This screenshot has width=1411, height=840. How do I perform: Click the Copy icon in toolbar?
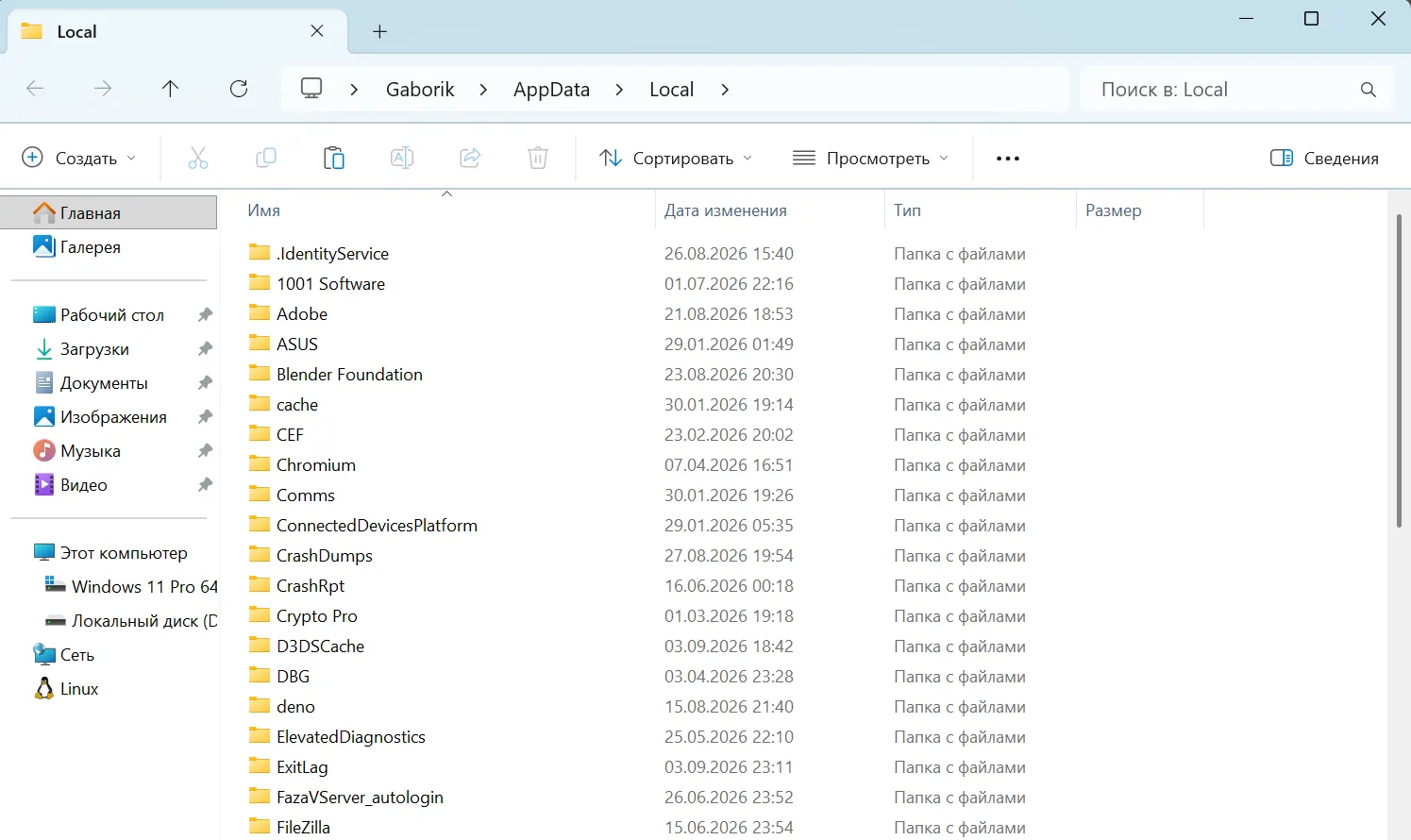pyautogui.click(x=266, y=158)
